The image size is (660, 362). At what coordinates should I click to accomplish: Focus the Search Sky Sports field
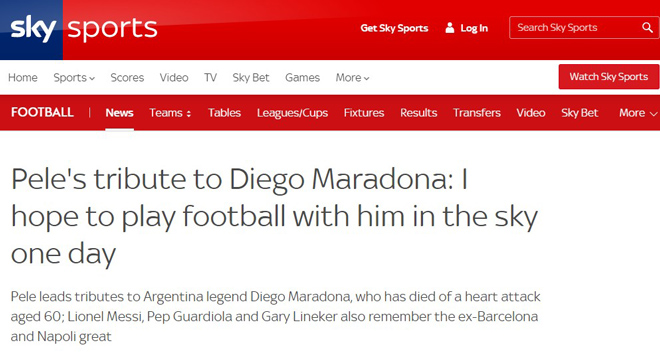pyautogui.click(x=577, y=28)
